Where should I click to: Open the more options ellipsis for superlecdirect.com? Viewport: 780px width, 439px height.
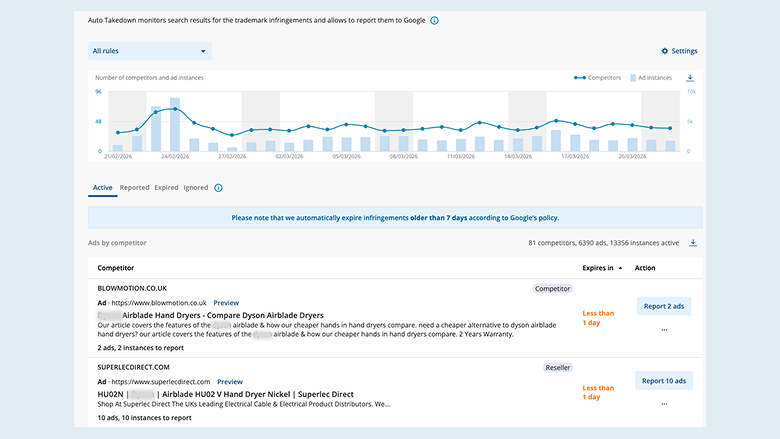click(x=664, y=404)
